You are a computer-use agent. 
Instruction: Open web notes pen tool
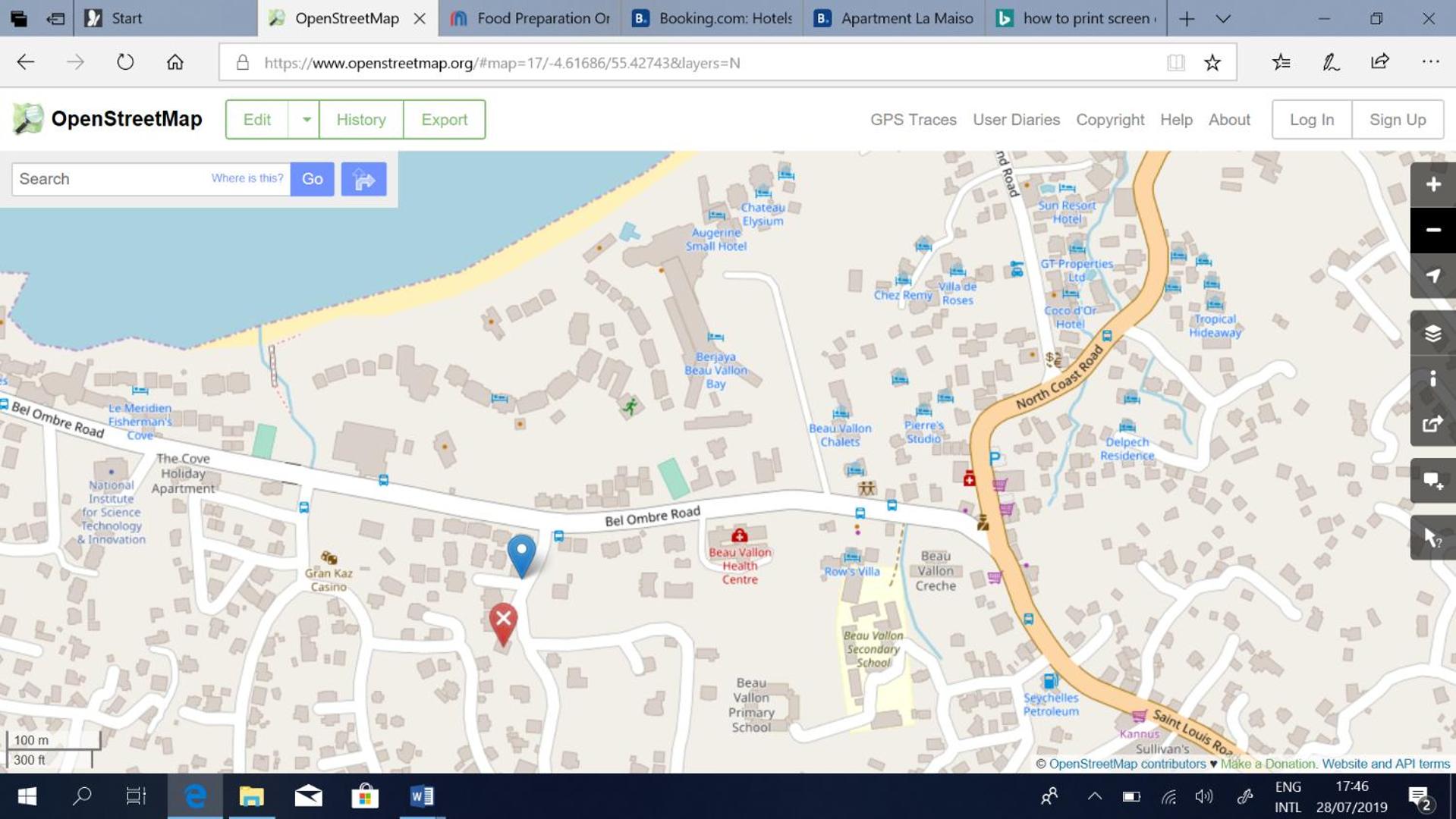[1331, 62]
